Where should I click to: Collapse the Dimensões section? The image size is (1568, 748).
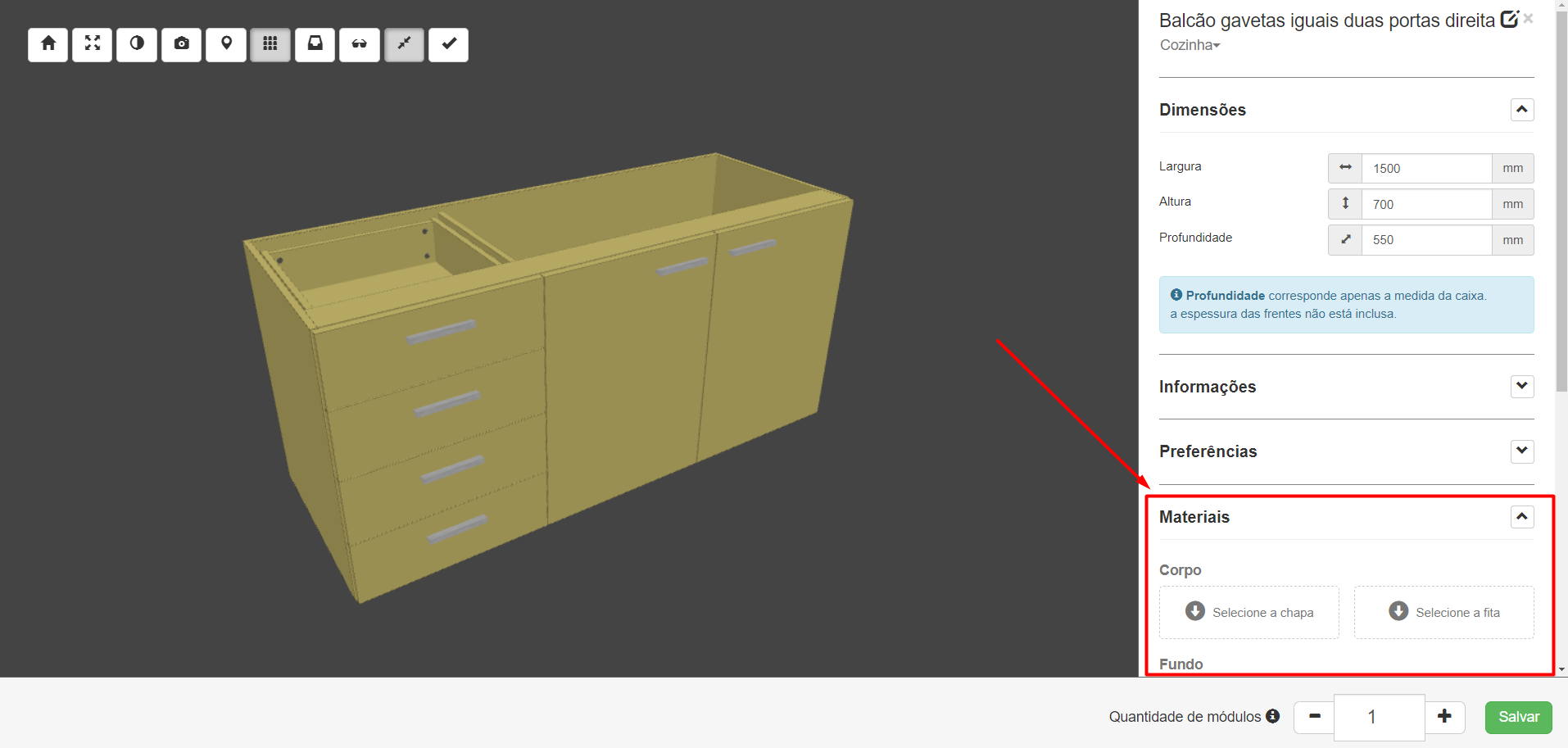[1522, 109]
